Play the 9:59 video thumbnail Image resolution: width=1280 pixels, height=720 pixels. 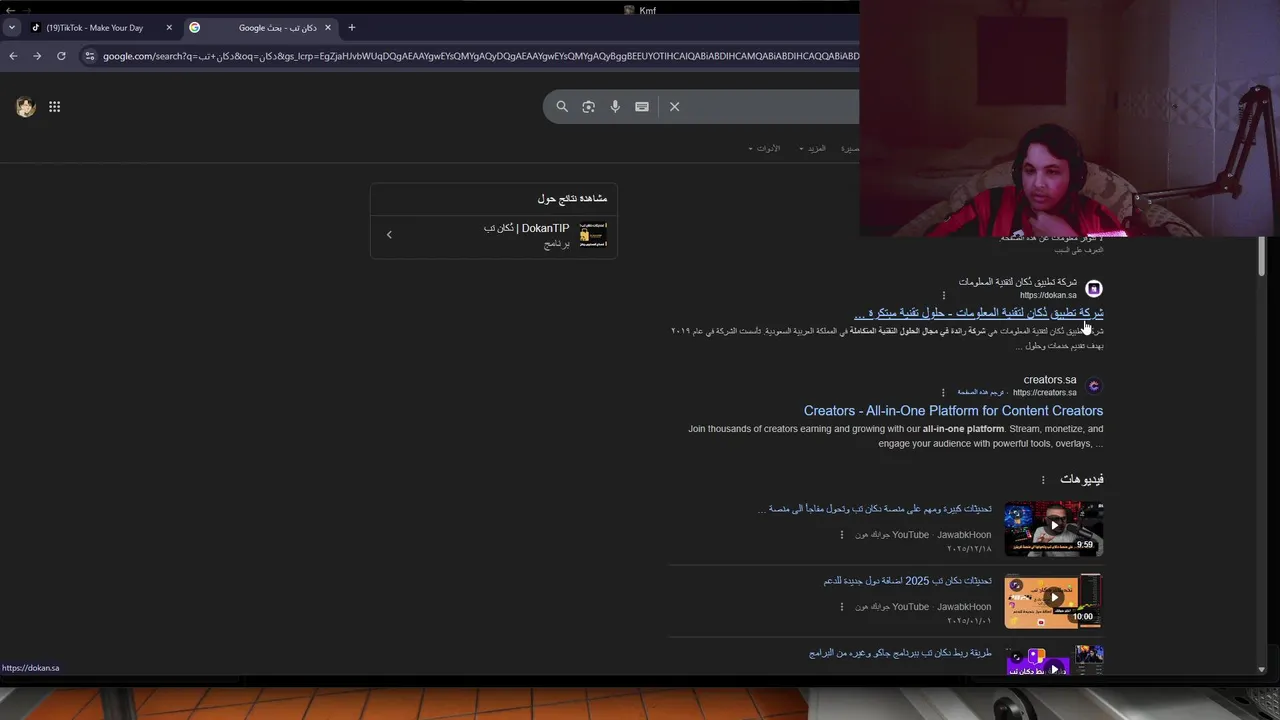(1054, 528)
